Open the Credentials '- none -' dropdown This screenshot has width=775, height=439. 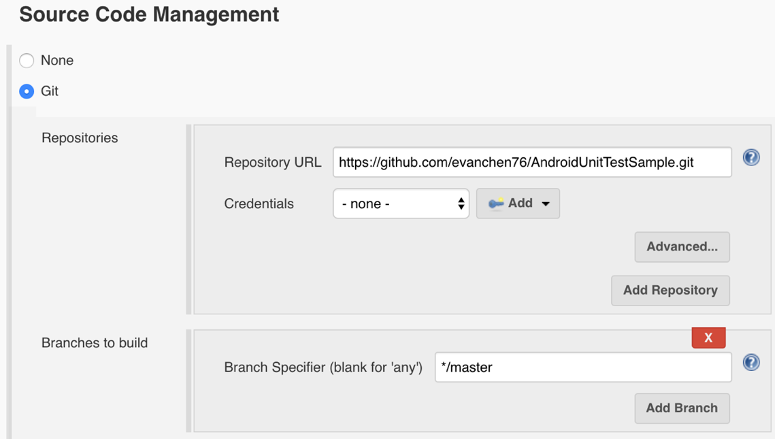pos(400,203)
